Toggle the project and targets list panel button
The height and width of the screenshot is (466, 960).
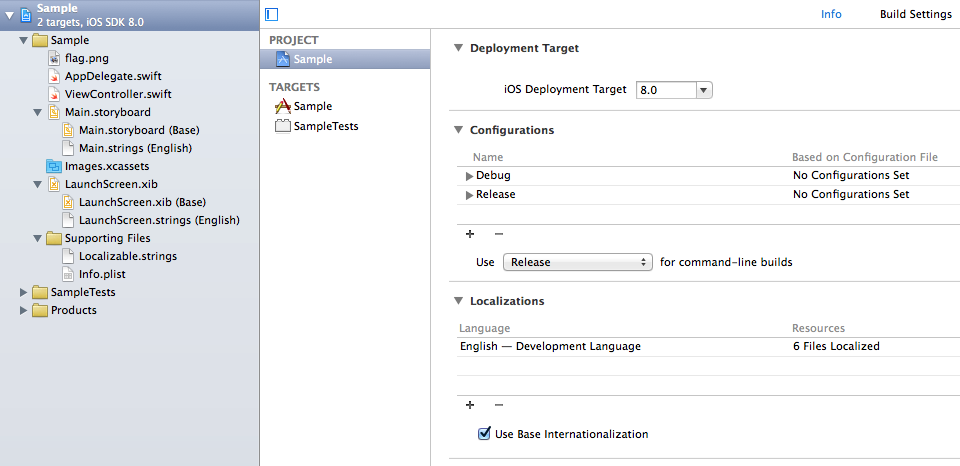[x=272, y=14]
